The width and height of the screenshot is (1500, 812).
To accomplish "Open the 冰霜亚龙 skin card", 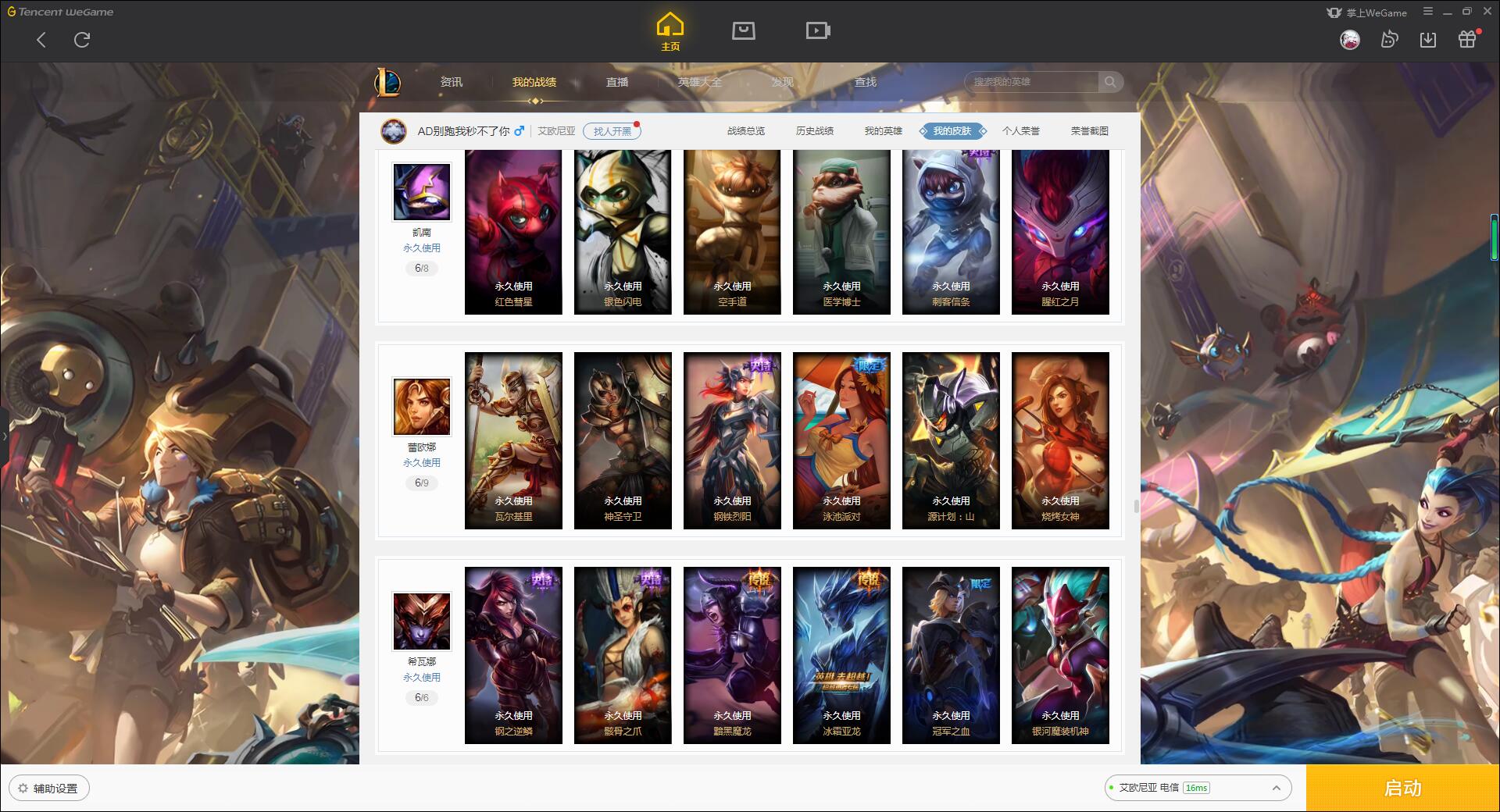I will [x=841, y=656].
